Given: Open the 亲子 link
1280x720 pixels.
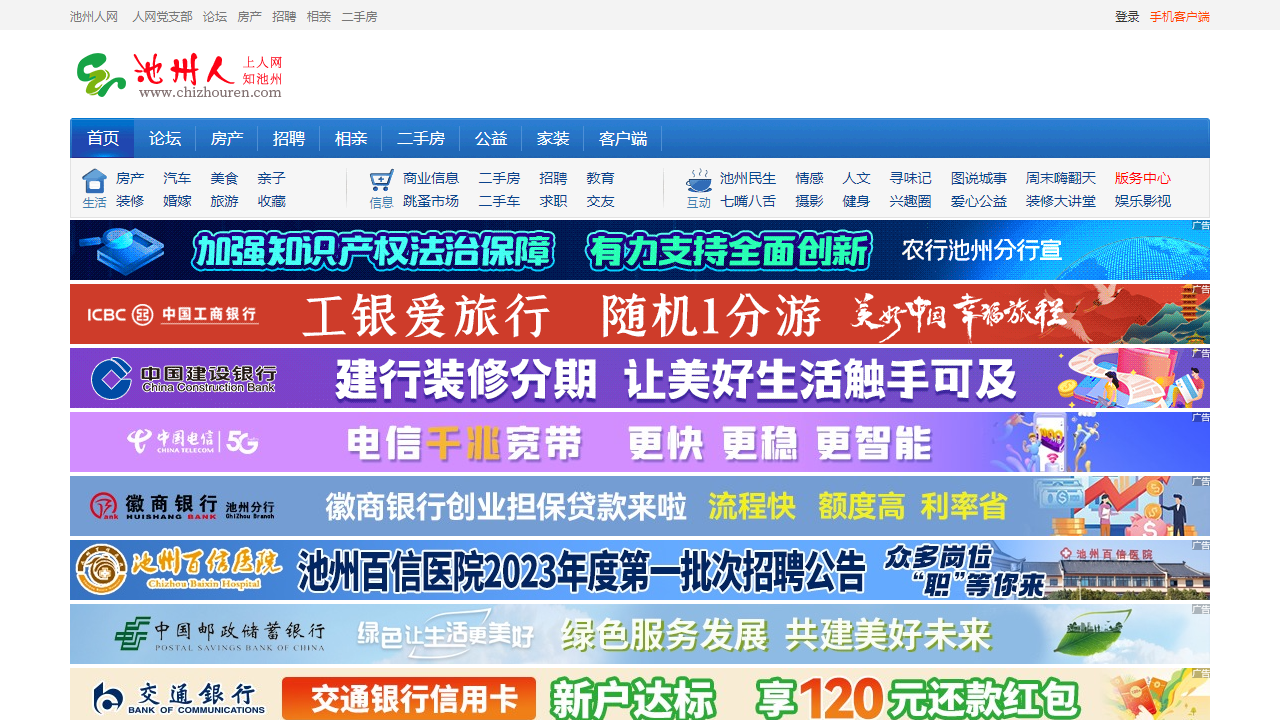Looking at the screenshot, I should click(x=271, y=178).
